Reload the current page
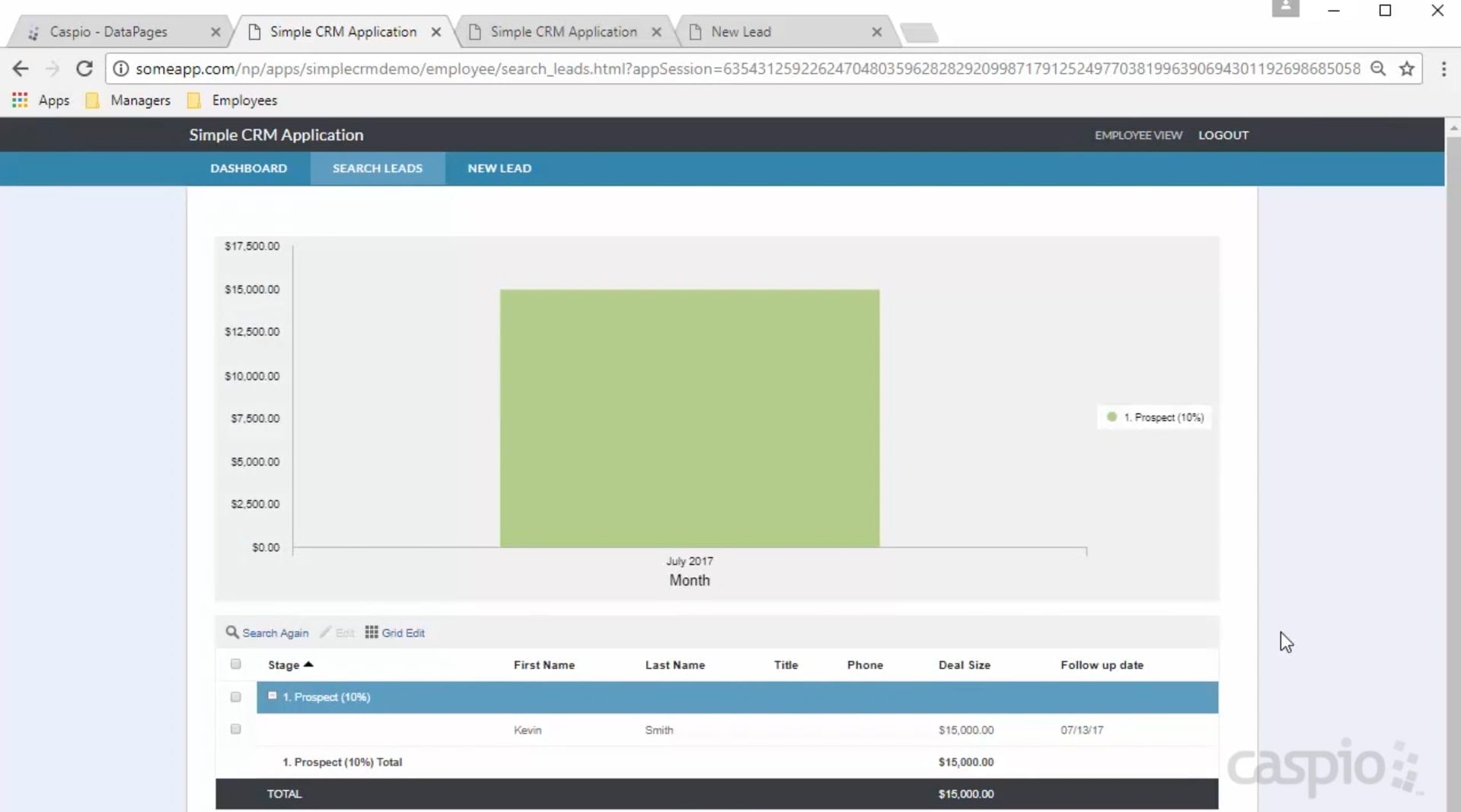The width and height of the screenshot is (1461, 812). coord(85,68)
